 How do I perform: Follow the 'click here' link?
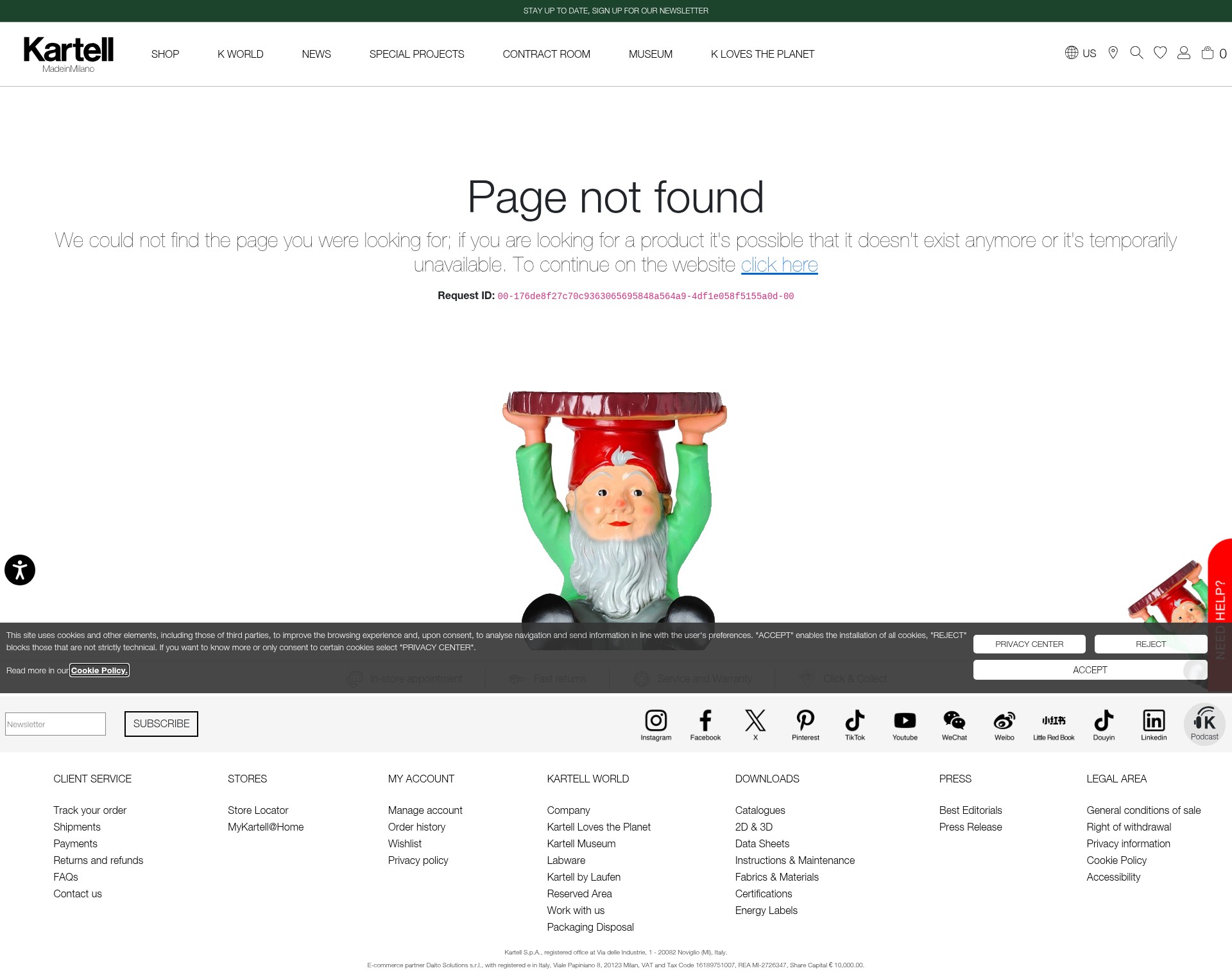tap(780, 264)
